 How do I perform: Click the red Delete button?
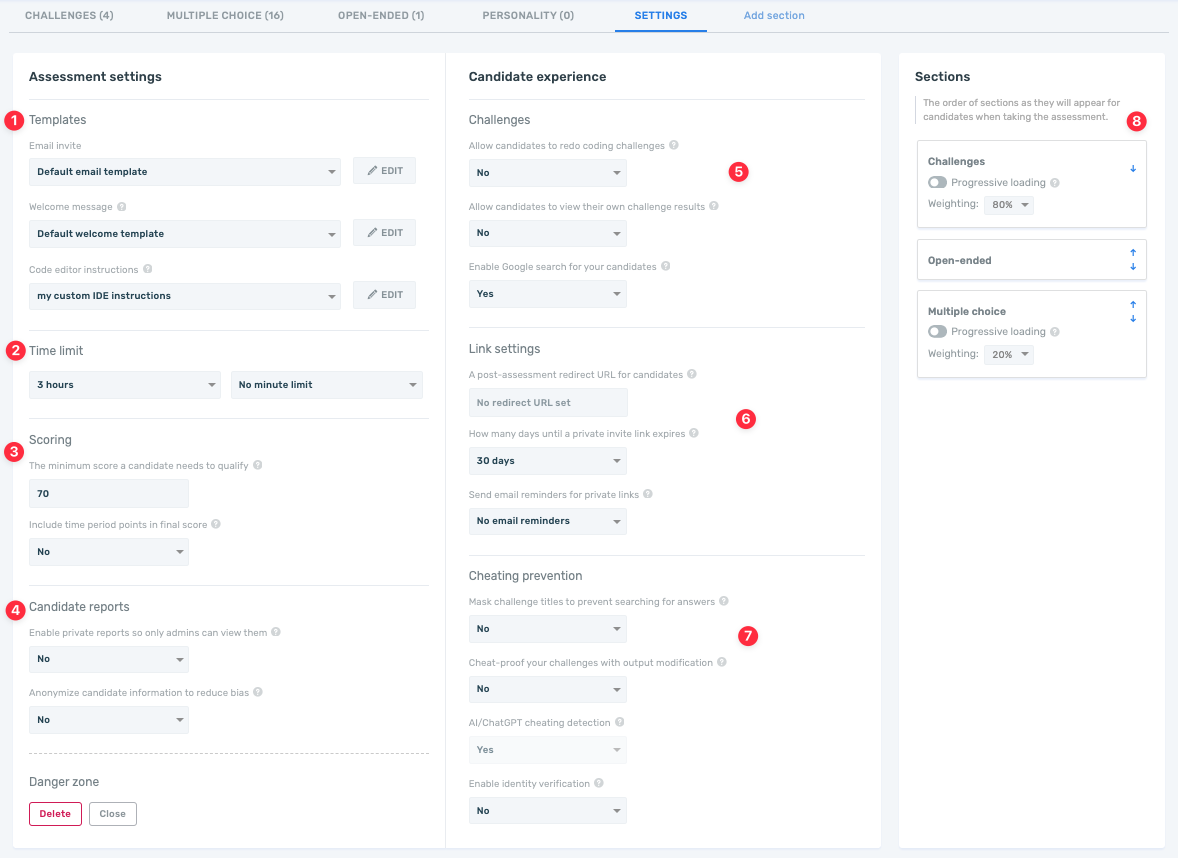pyautogui.click(x=55, y=814)
